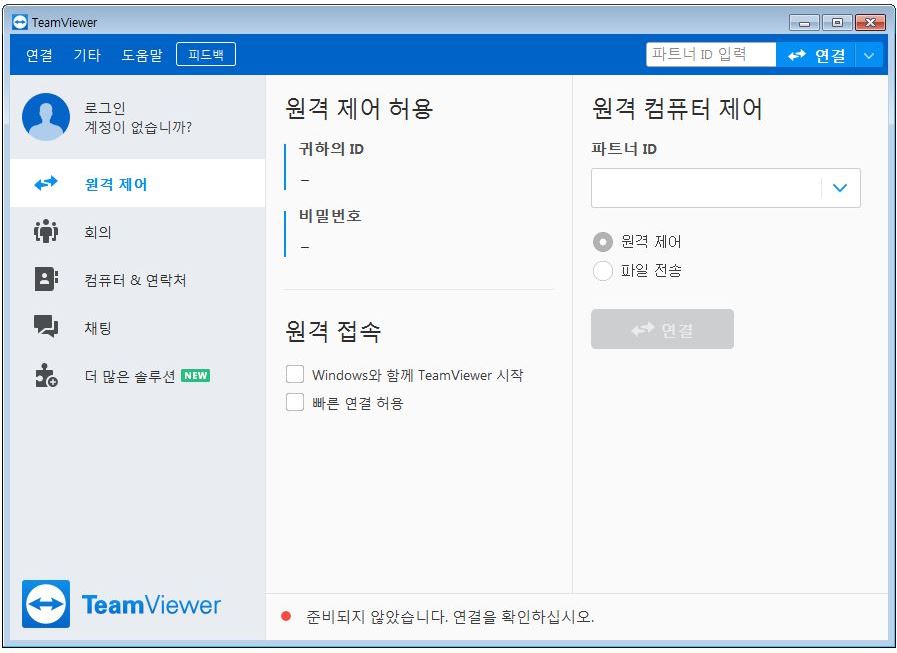Open the 채팅 section
Image resolution: width=897 pixels, height=653 pixels.
tap(137, 328)
